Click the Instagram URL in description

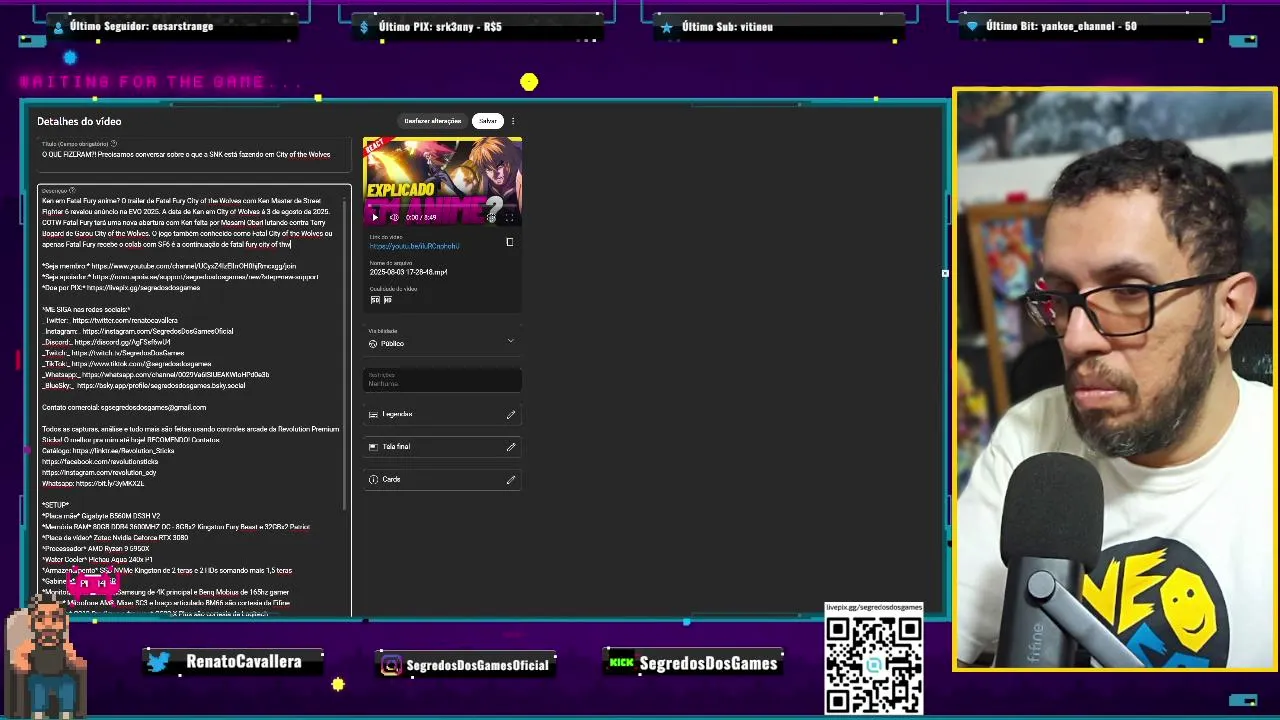tap(157, 332)
